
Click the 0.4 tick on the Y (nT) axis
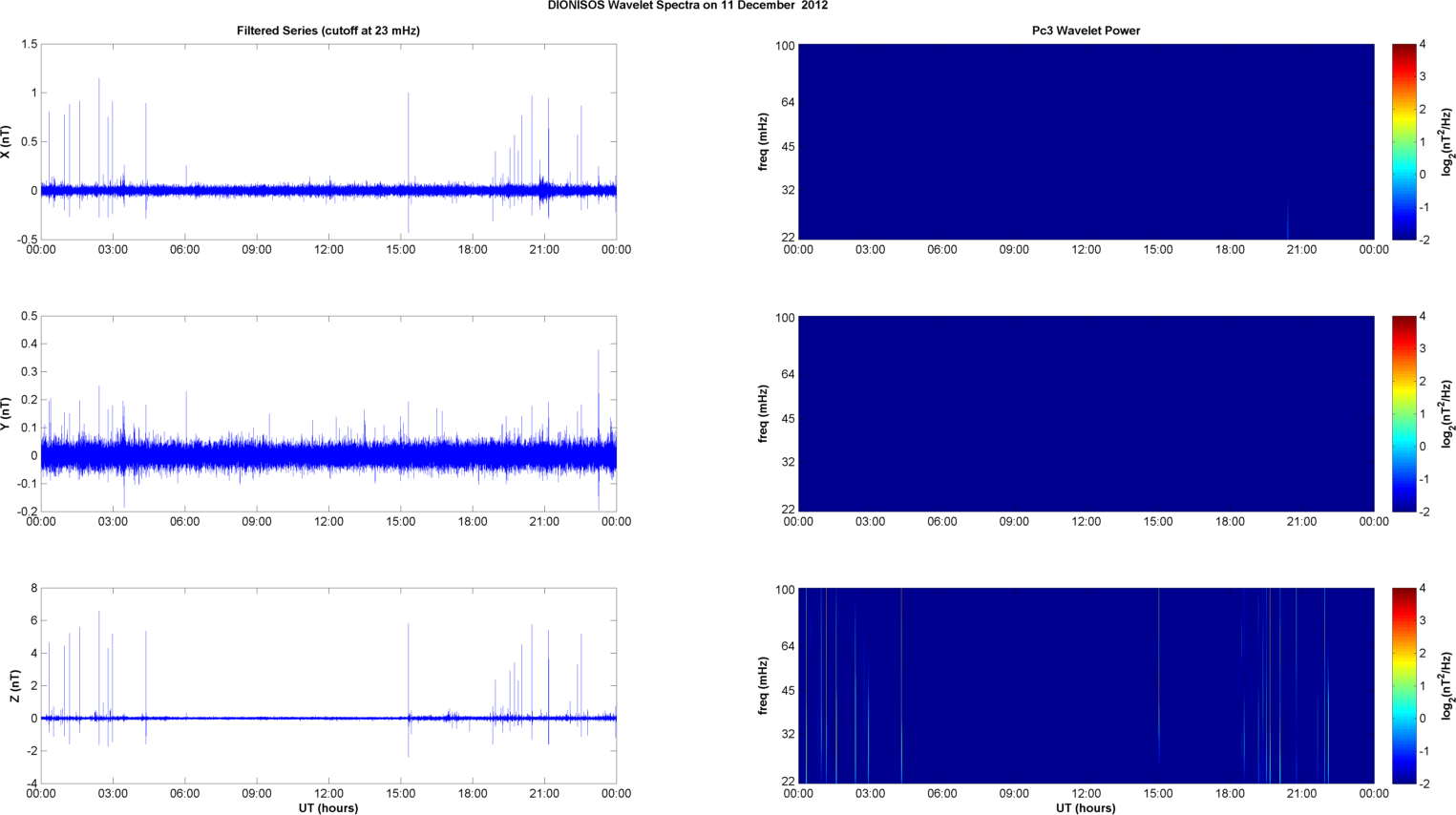tap(29, 345)
